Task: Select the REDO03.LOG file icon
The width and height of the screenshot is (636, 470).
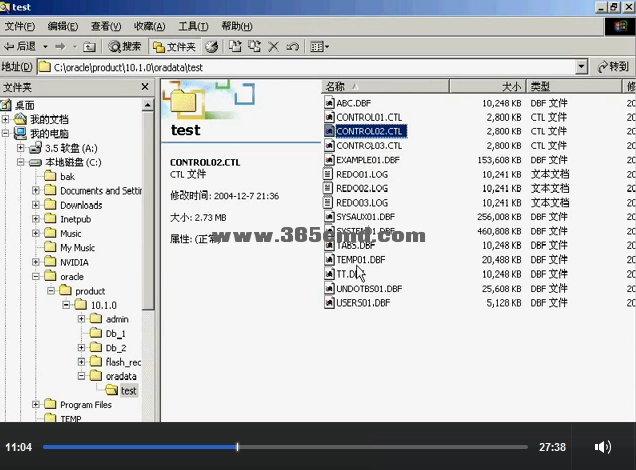Action: coord(328,202)
